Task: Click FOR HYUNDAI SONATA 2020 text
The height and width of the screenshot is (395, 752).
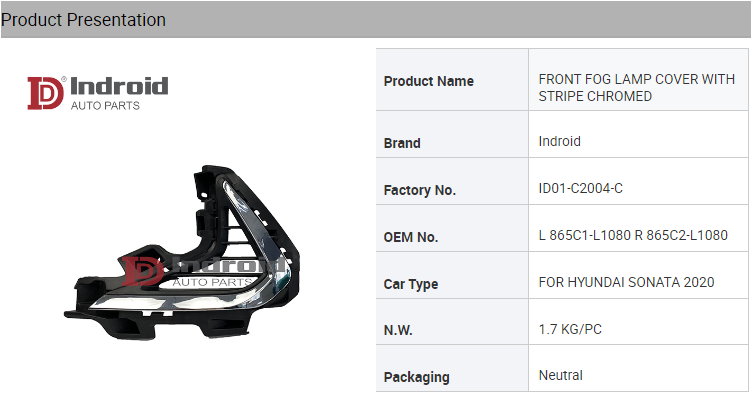Action: click(626, 282)
